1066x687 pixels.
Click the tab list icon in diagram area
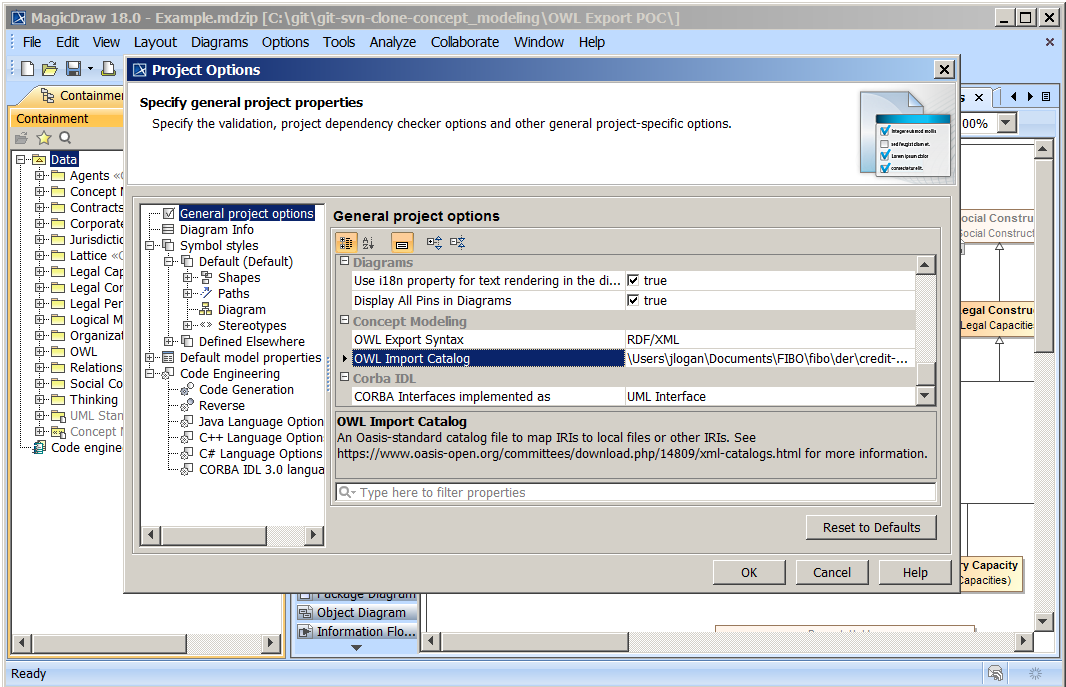pyautogui.click(x=1046, y=97)
